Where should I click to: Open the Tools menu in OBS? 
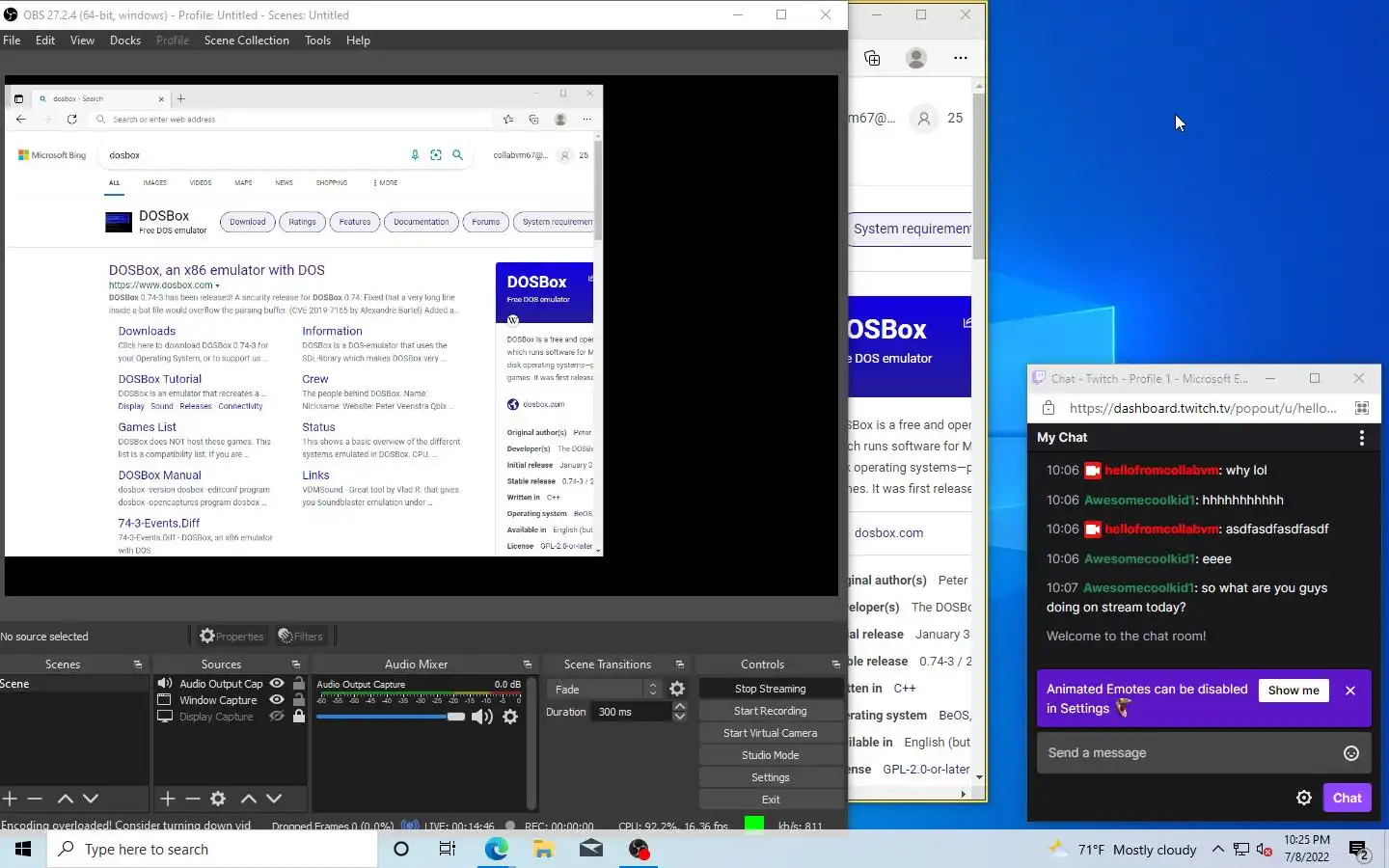pos(317,41)
